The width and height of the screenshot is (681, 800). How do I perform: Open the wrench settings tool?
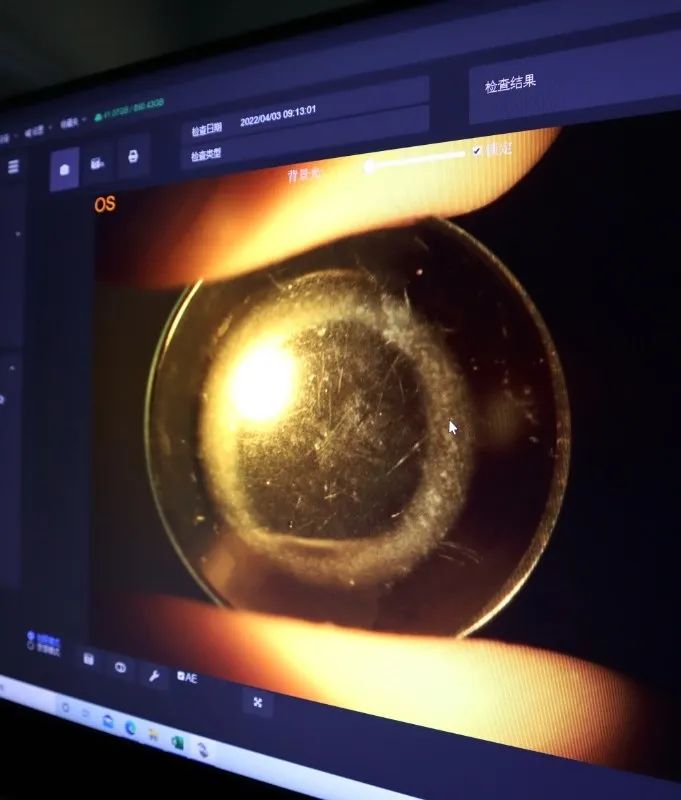pyautogui.click(x=154, y=676)
